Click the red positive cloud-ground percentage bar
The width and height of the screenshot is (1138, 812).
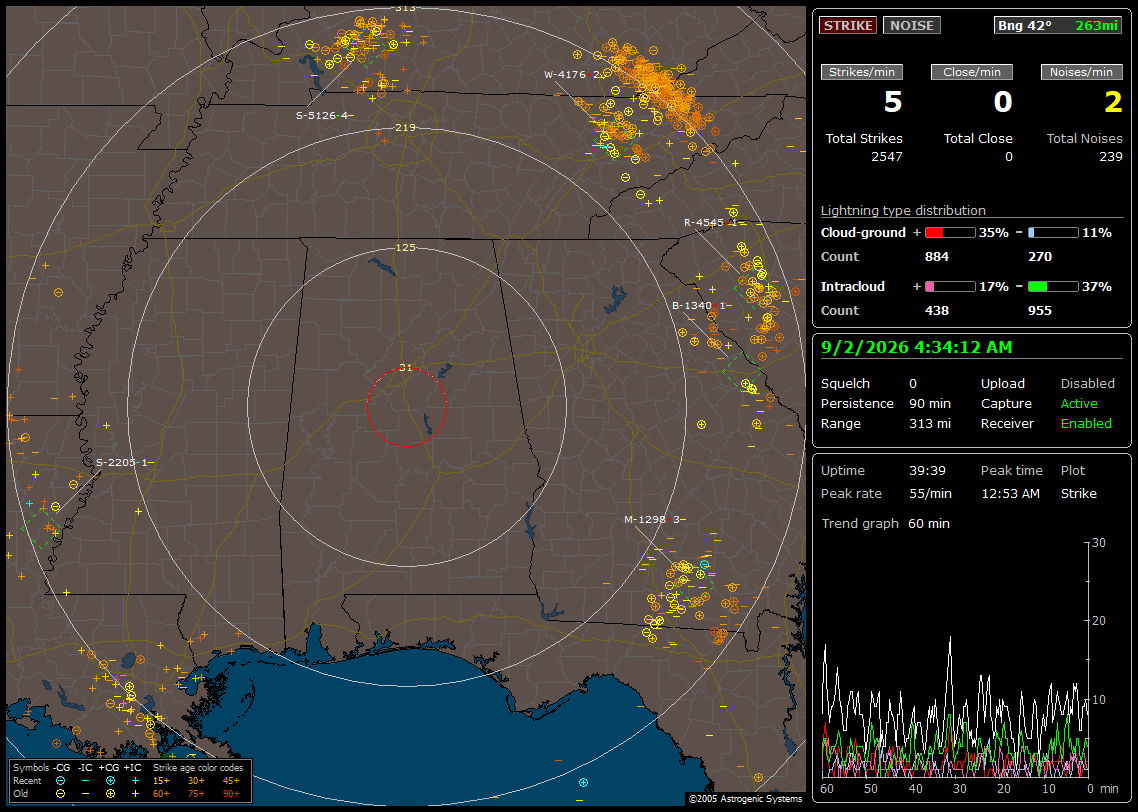(950, 233)
